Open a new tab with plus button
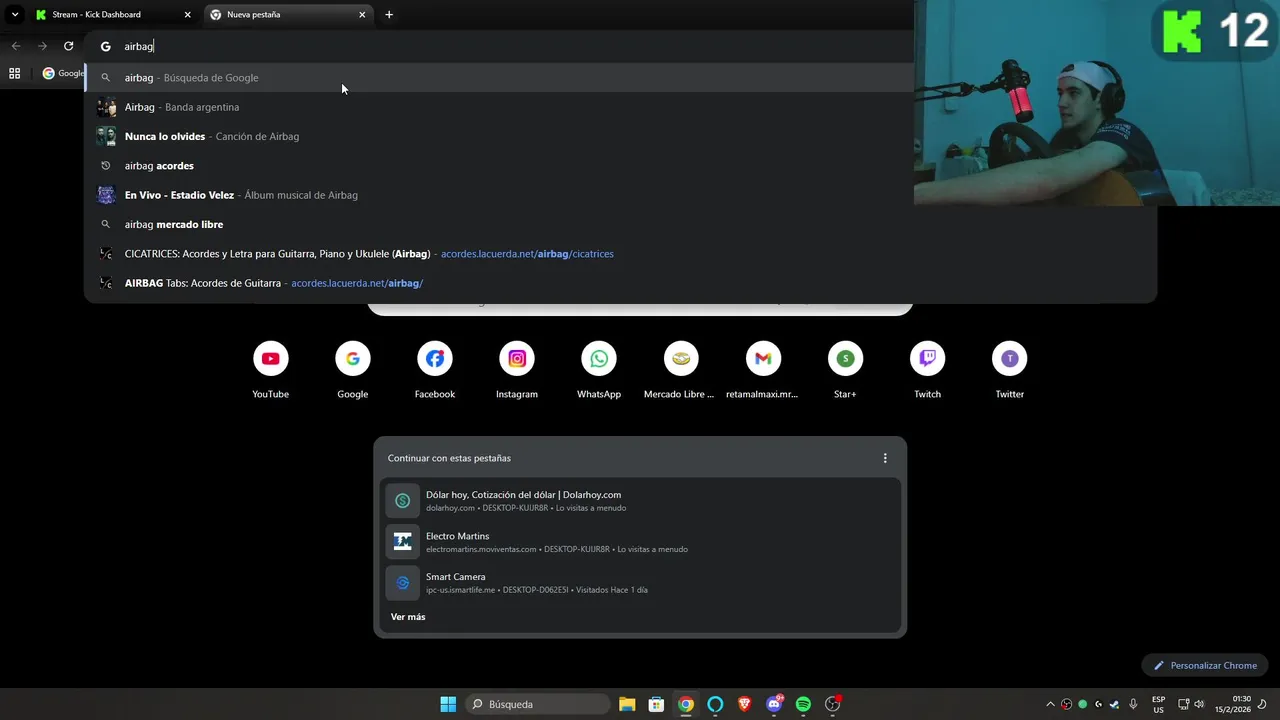This screenshot has width=1280, height=720. [x=389, y=15]
